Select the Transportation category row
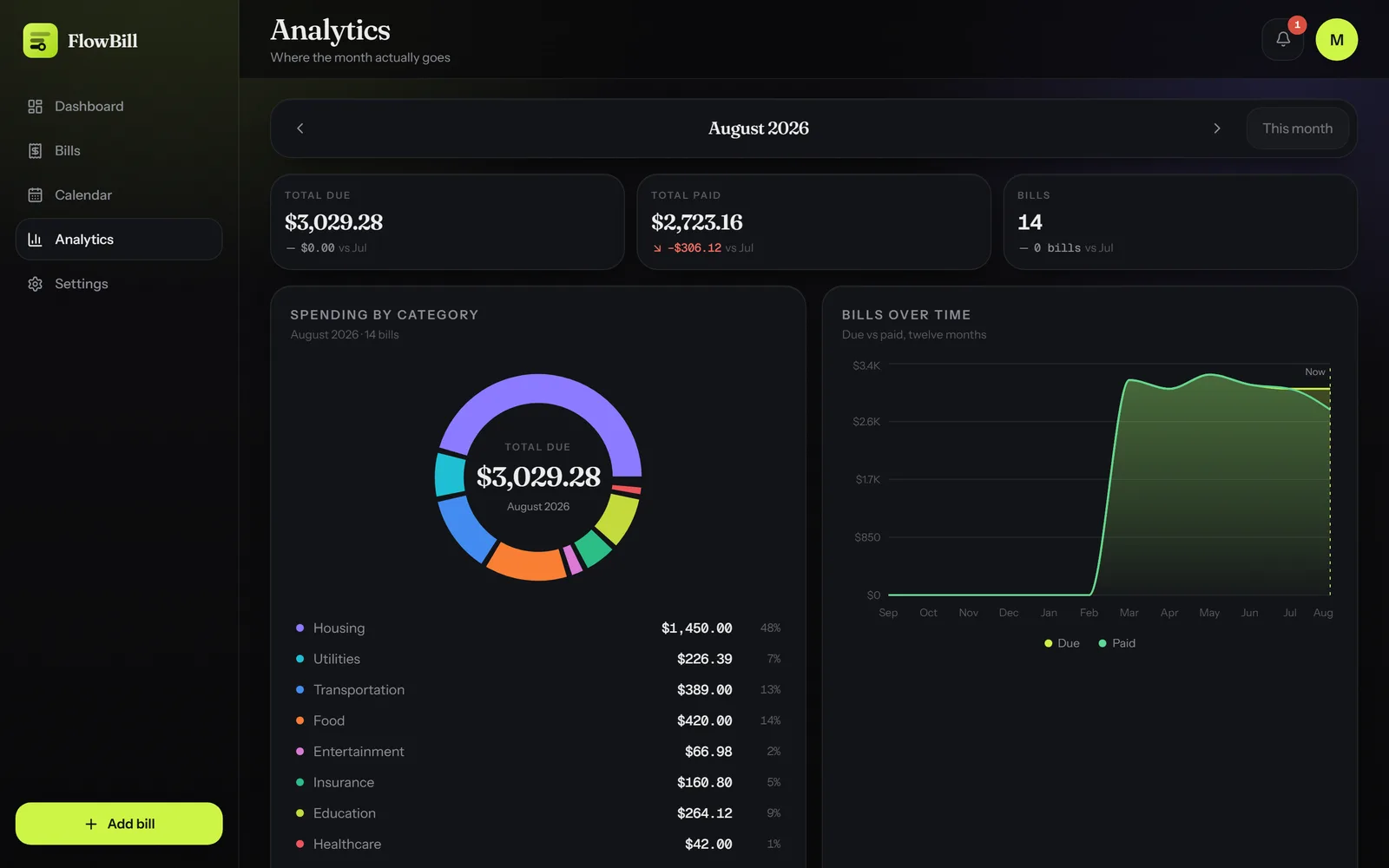The image size is (1389, 868). point(538,689)
